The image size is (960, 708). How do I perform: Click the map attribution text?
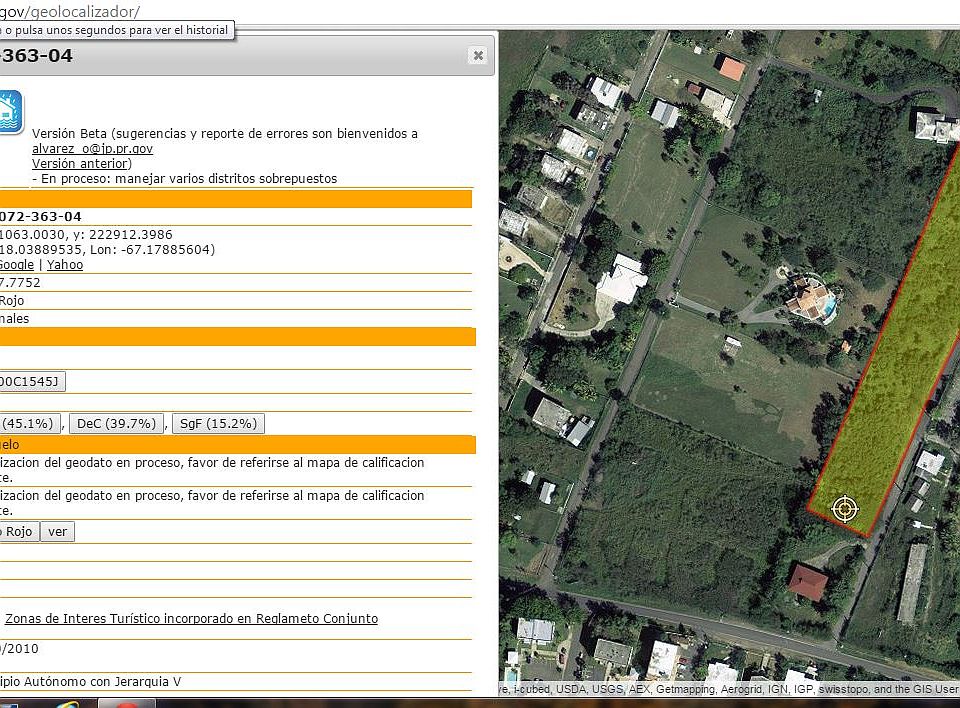click(729, 690)
